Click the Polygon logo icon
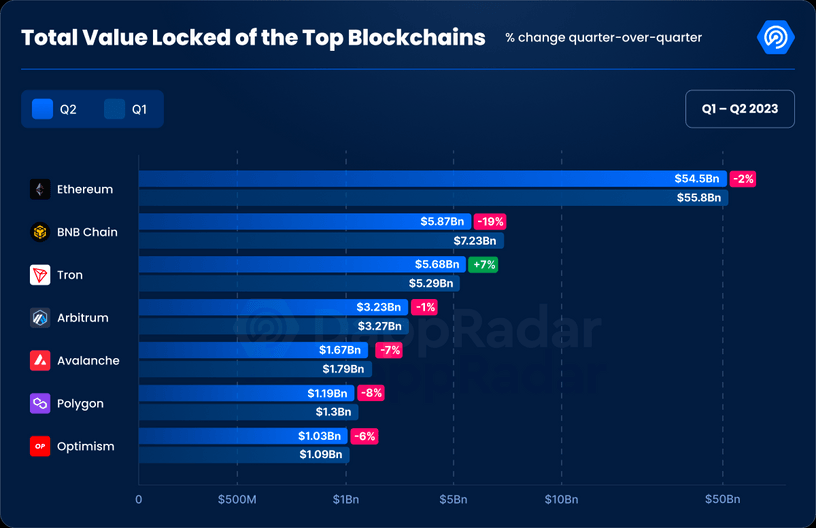Viewport: 816px width, 528px height. pyautogui.click(x=40, y=403)
